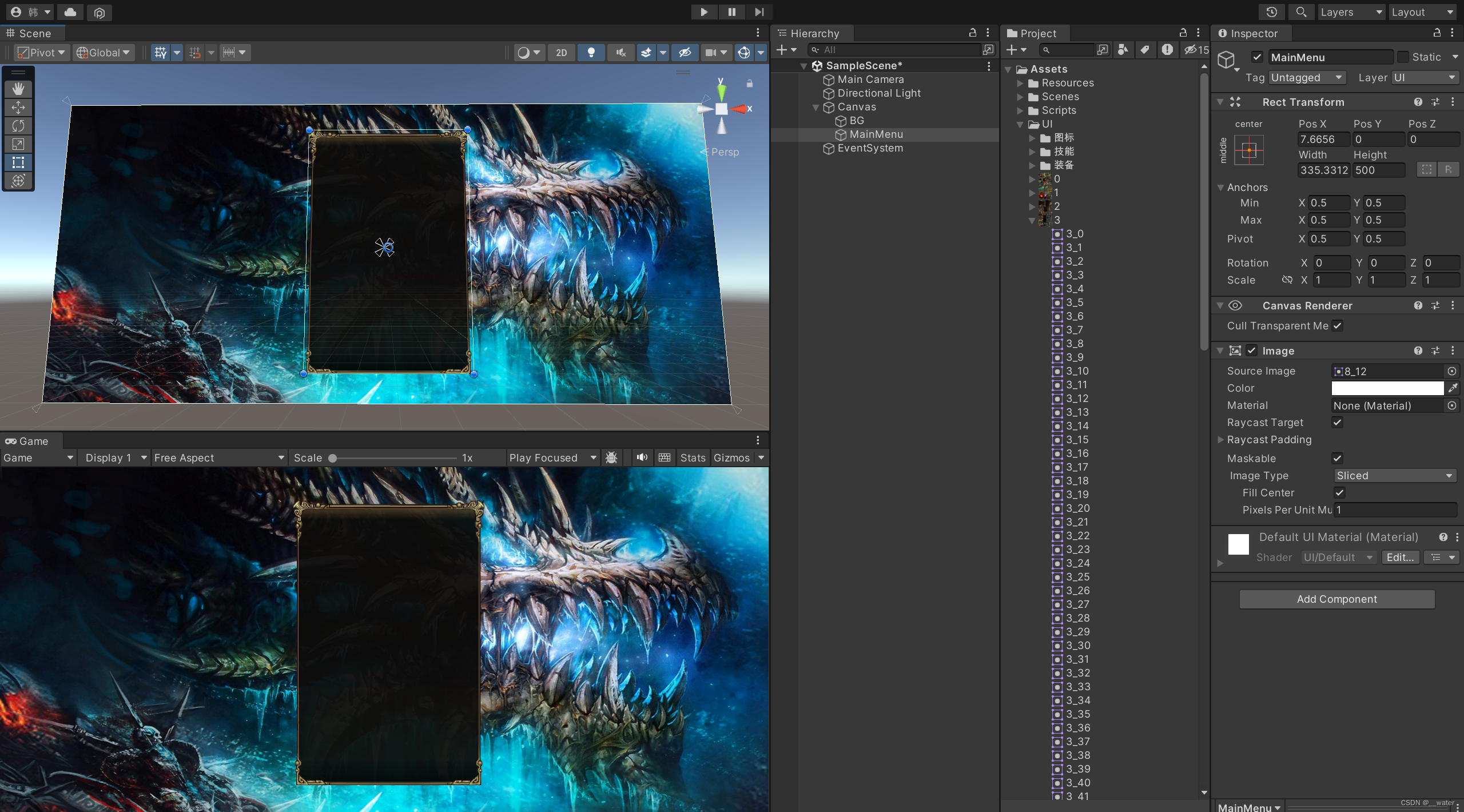Screen dimensions: 1464x812
Task: Toggle Maskable checkbox
Action: (1337, 458)
